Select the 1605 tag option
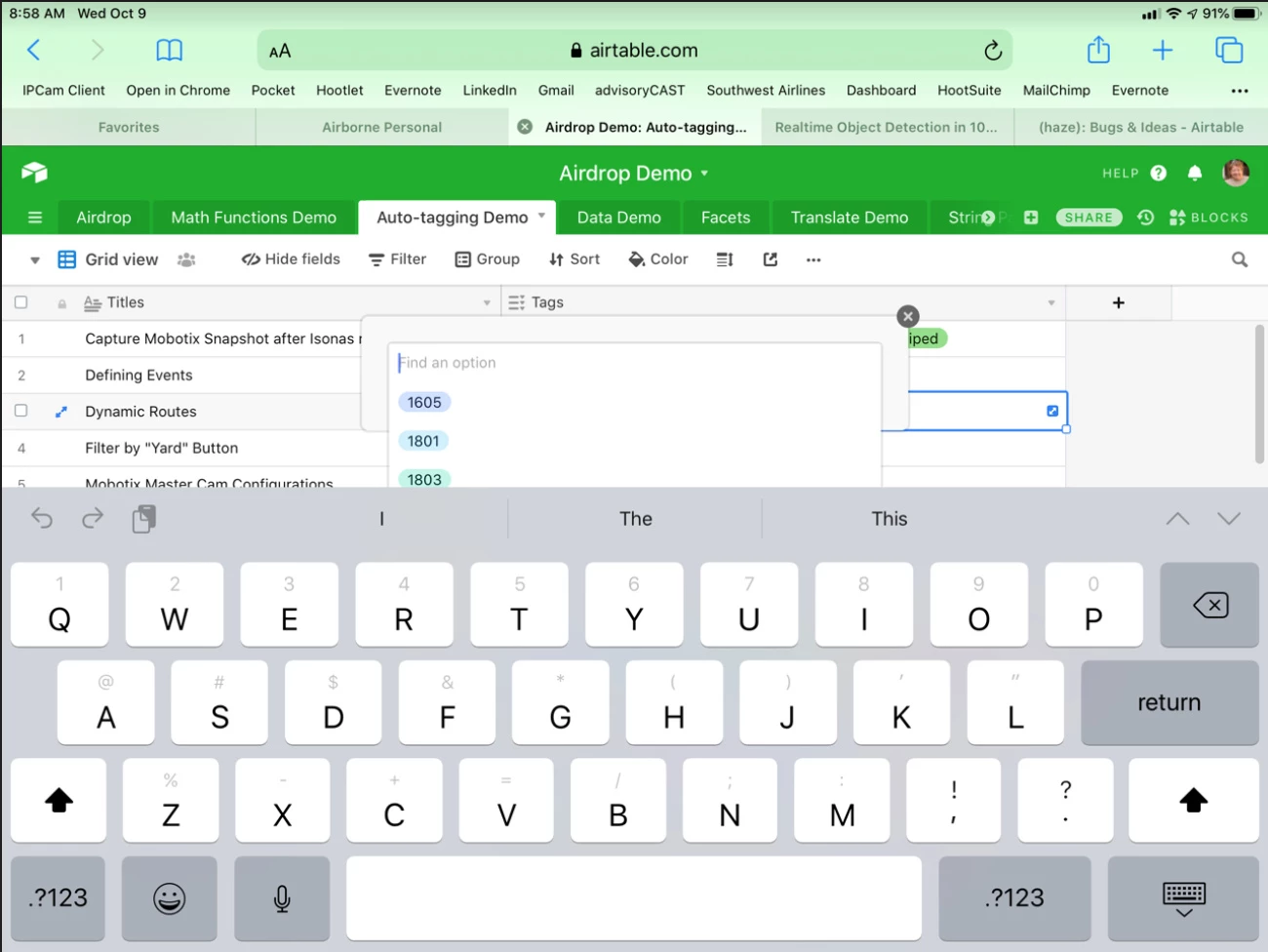Screen dimensions: 1268x952 point(424,402)
